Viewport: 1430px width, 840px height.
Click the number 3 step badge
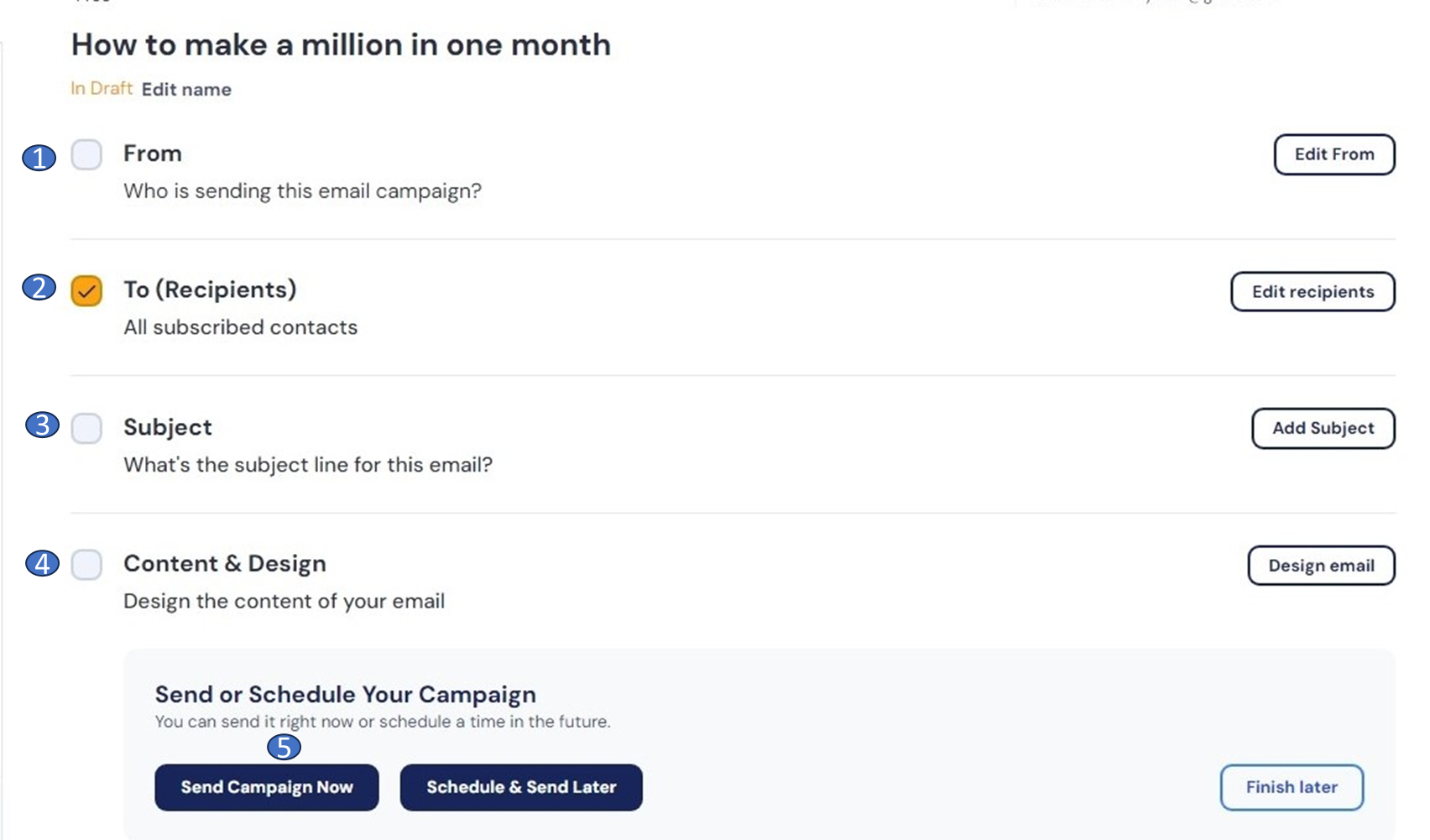pos(42,425)
